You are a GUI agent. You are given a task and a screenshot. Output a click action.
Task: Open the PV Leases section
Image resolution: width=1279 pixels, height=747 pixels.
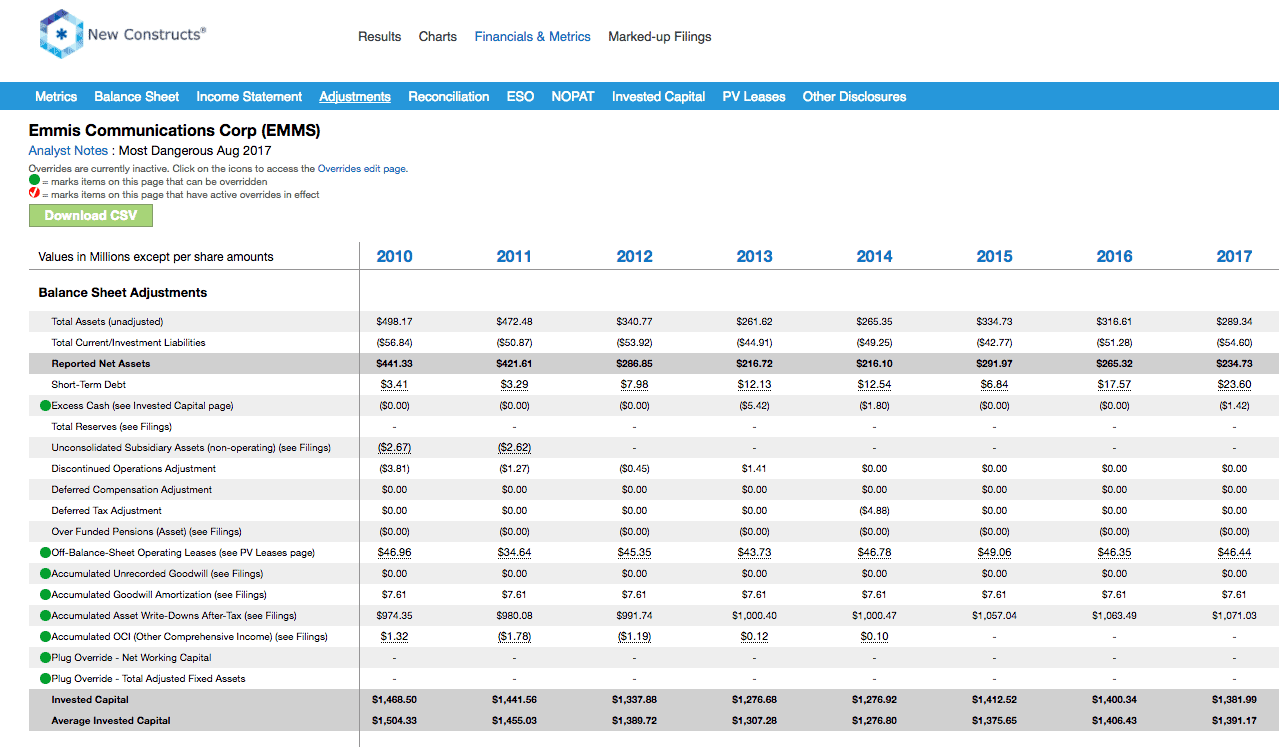pyautogui.click(x=754, y=97)
